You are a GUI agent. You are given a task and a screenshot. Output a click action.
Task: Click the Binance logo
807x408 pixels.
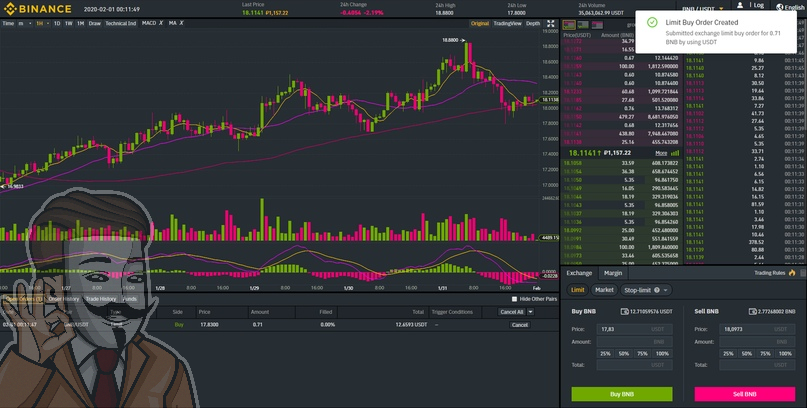(38, 9)
